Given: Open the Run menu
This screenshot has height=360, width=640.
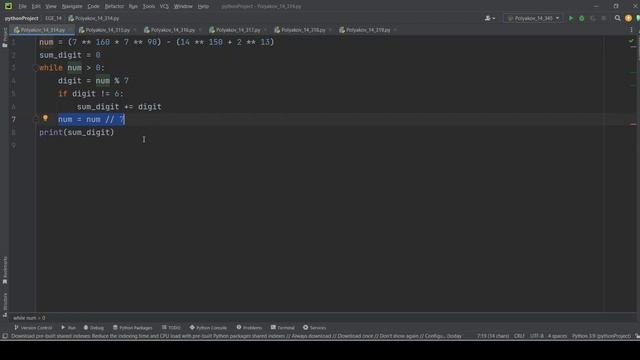Looking at the screenshot, I should click(x=133, y=6).
